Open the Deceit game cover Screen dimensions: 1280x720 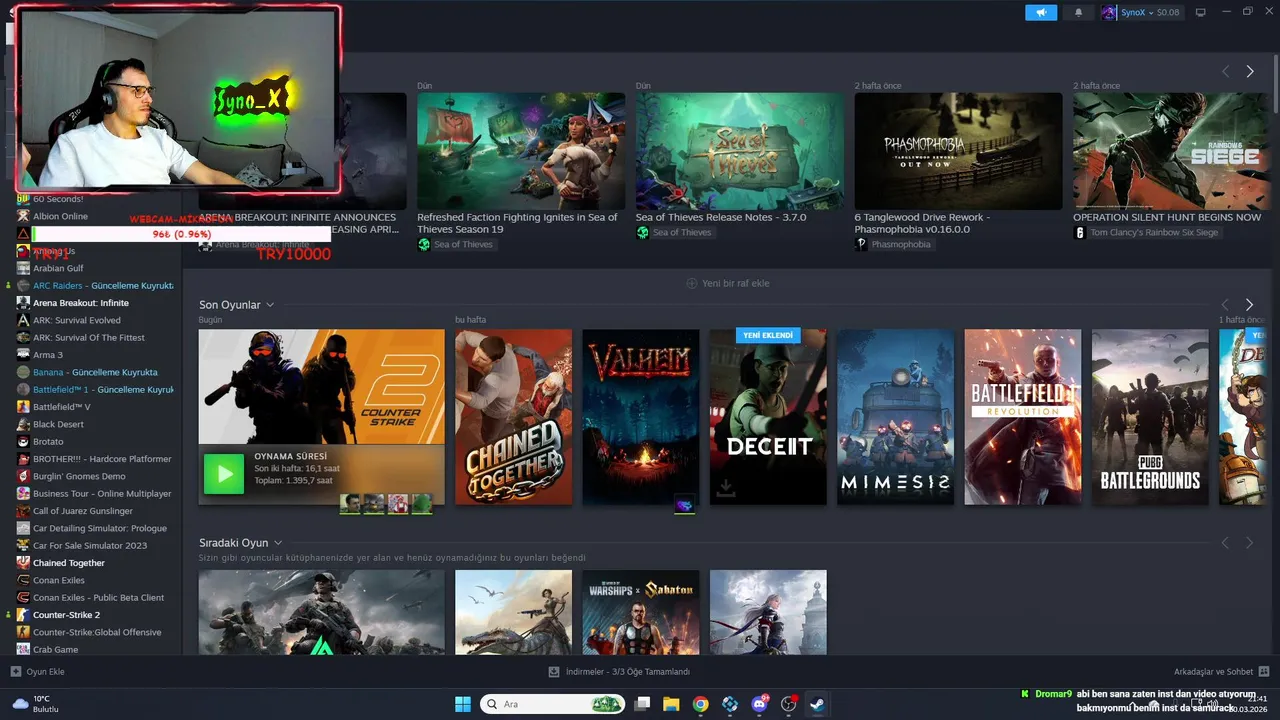(768, 417)
